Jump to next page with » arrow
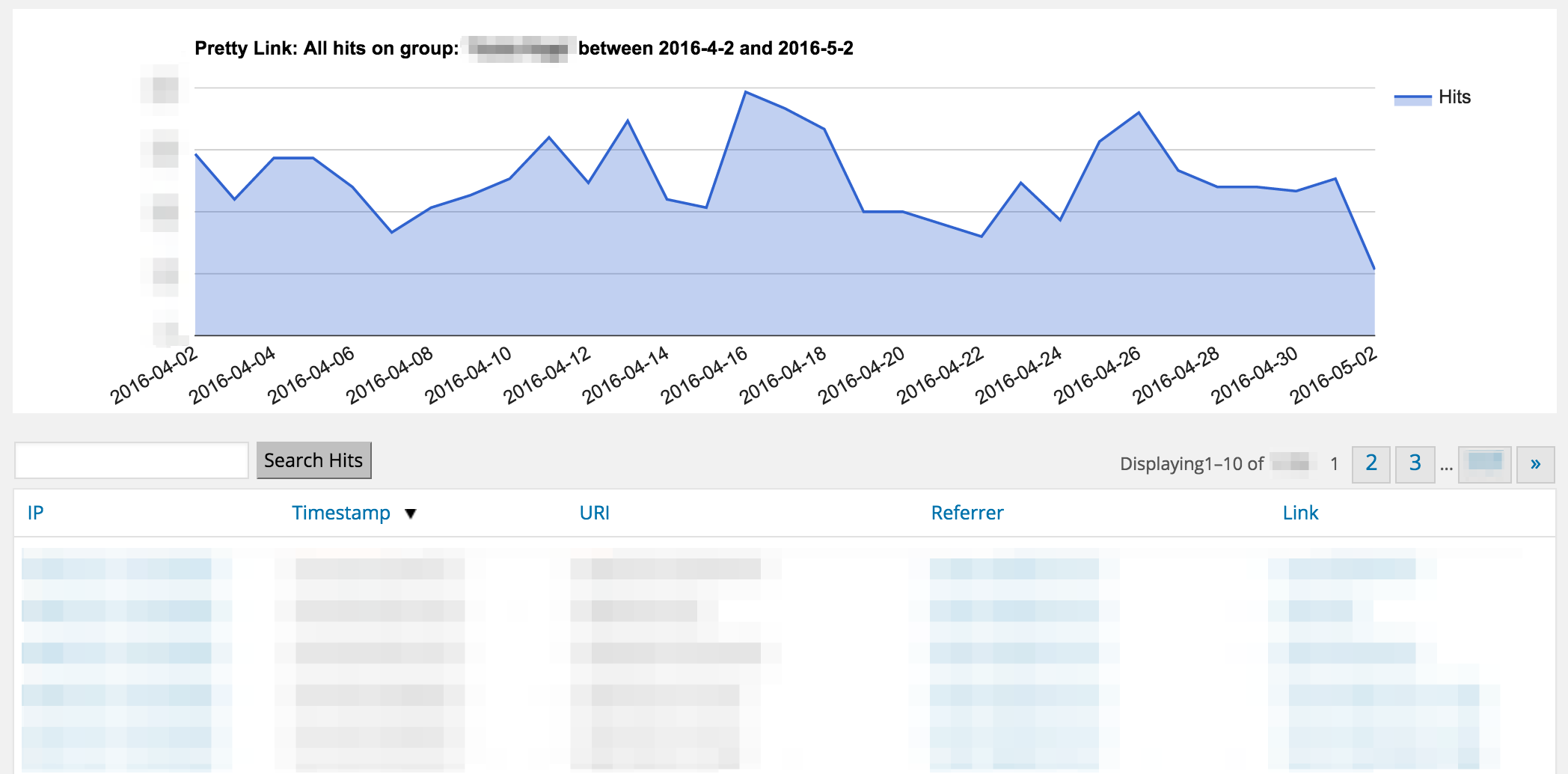This screenshot has height=774, width=1568. (1535, 464)
